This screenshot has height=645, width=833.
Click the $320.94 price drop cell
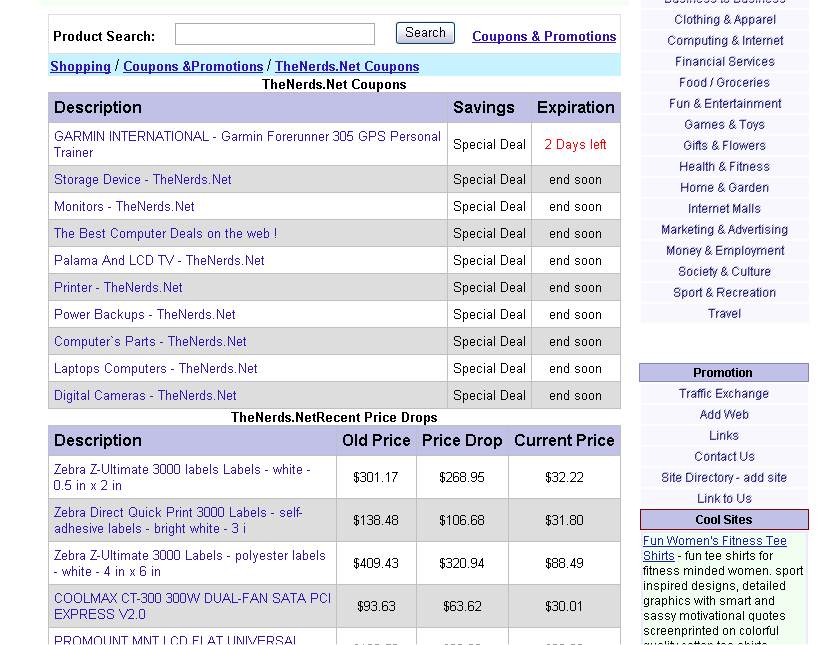[462, 564]
